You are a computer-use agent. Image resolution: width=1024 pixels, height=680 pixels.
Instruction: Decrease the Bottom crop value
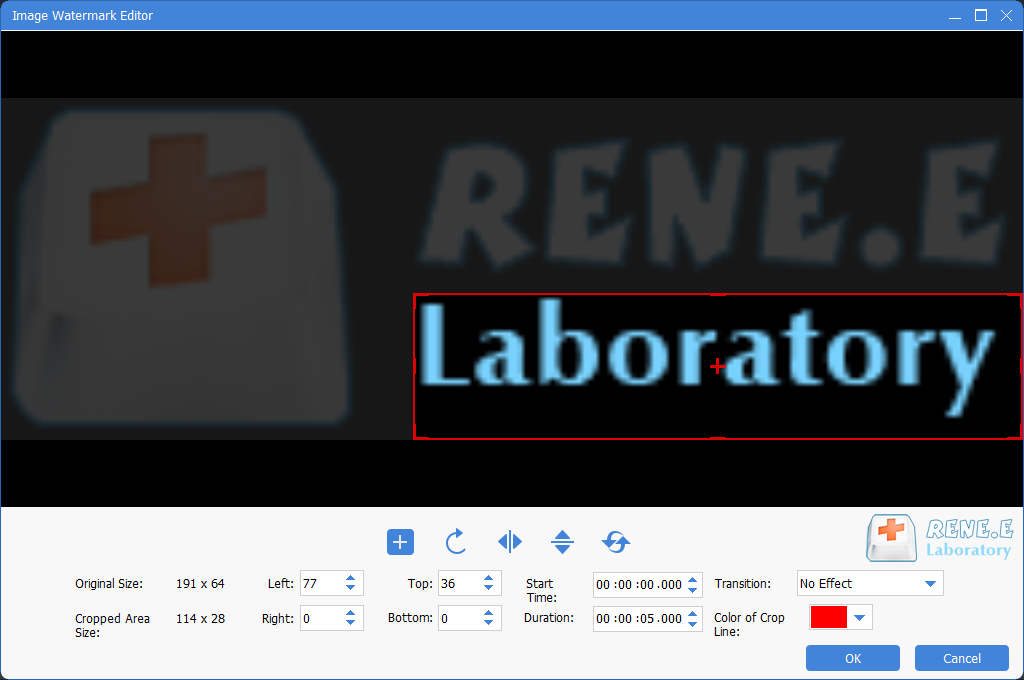click(488, 623)
